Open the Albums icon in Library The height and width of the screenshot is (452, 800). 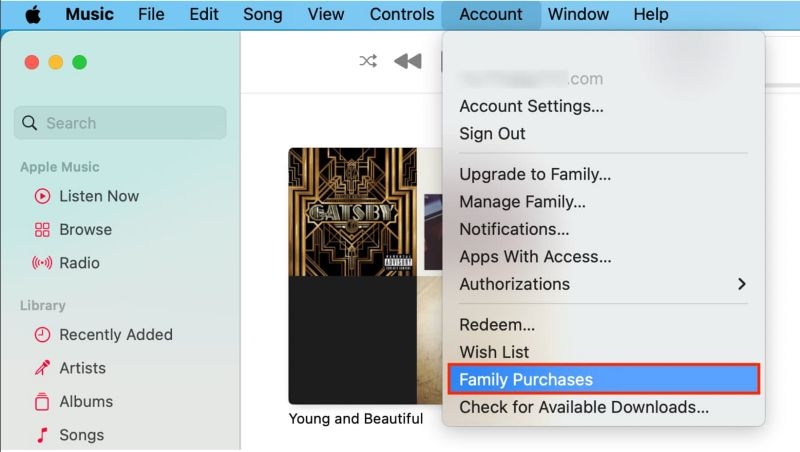click(42, 402)
